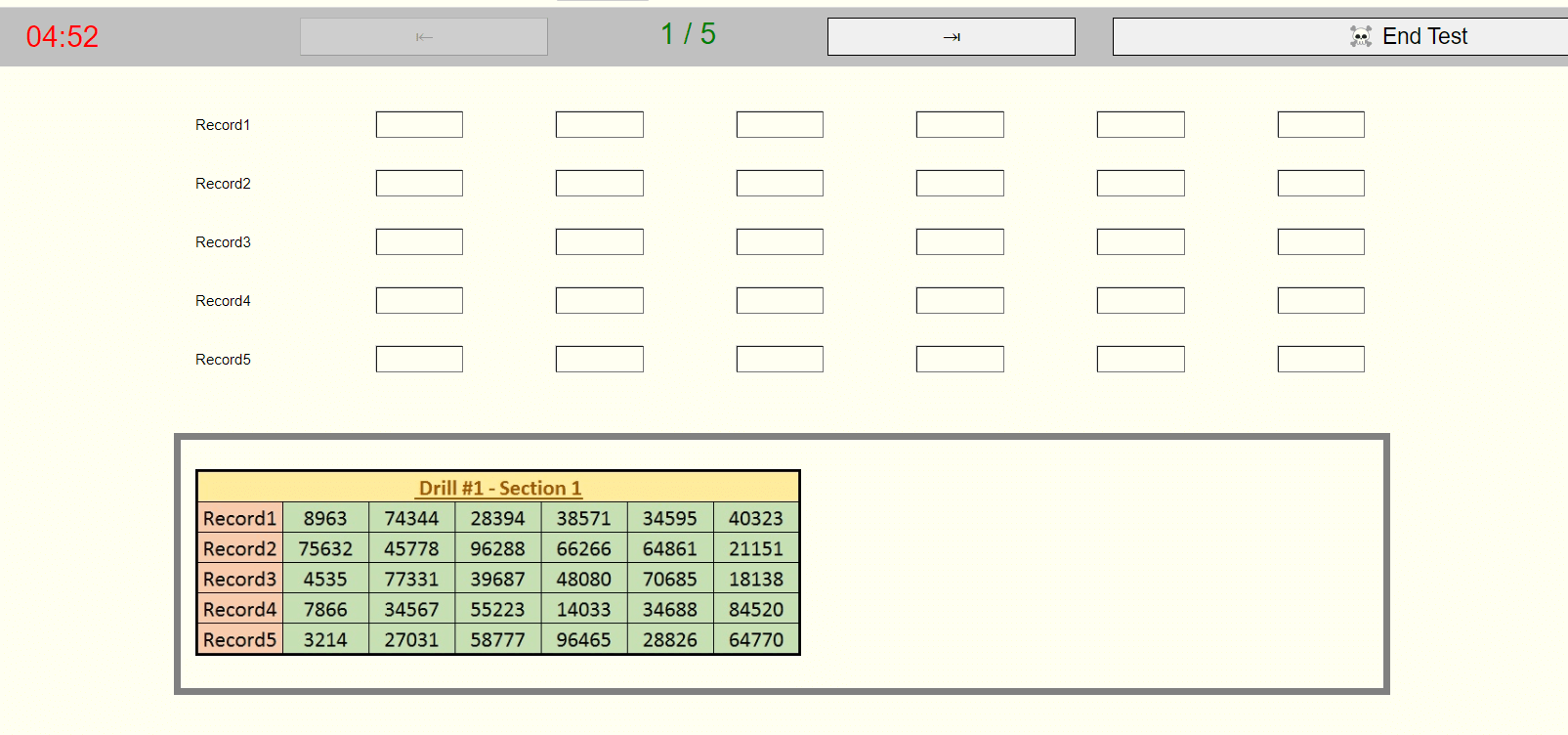
Task: Focus the fourth input field of Record1
Action: click(960, 124)
